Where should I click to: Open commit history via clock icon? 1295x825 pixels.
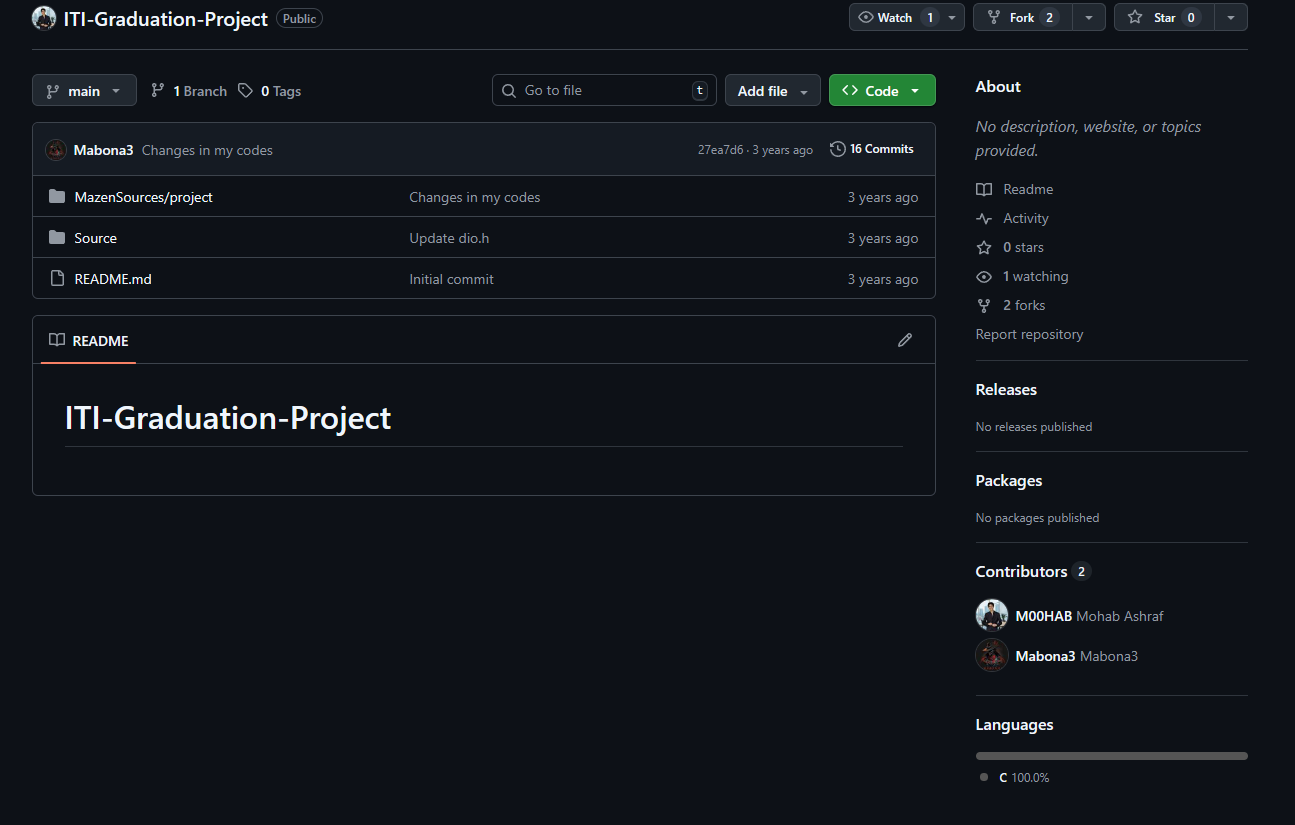click(x=838, y=149)
